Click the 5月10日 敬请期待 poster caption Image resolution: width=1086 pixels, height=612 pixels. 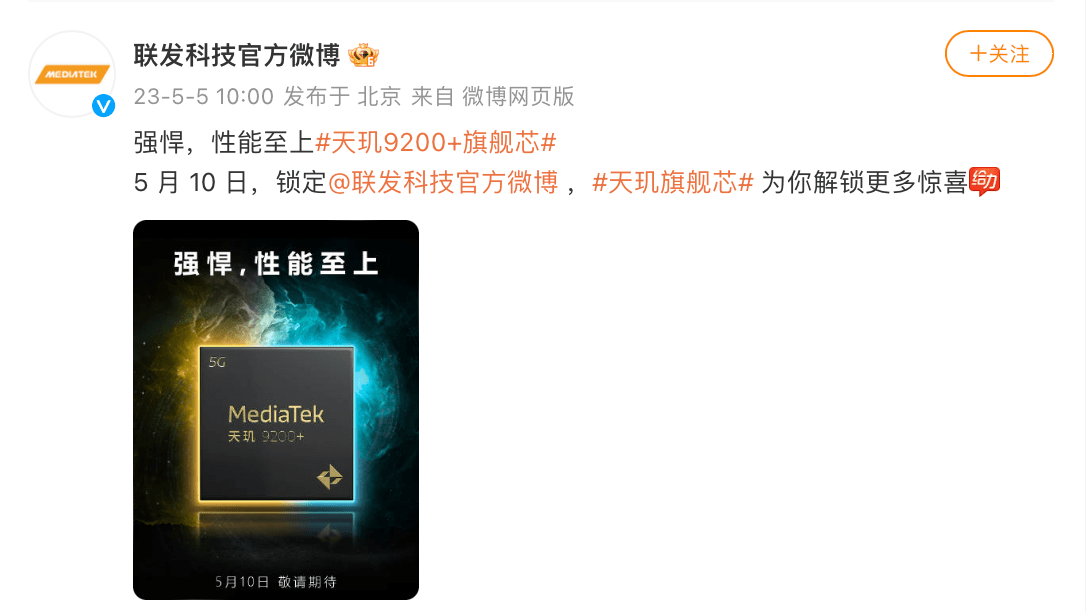276,582
